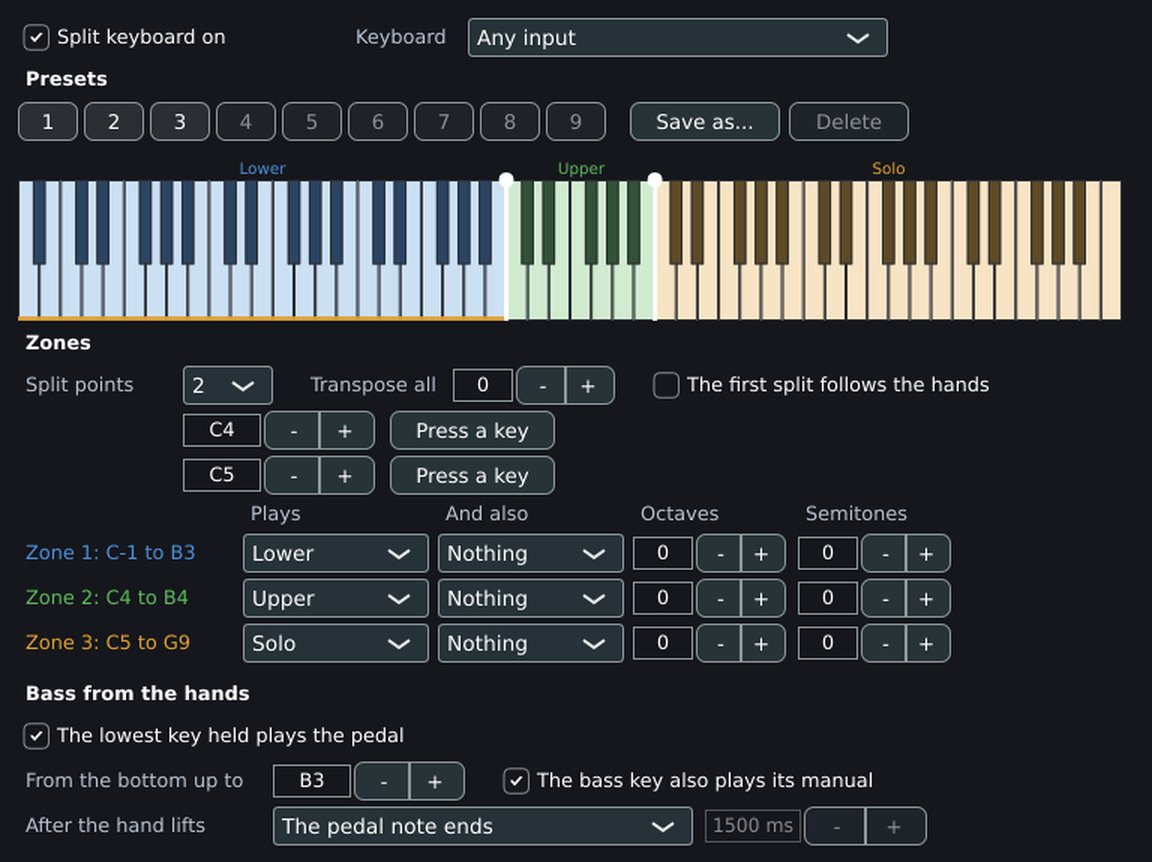Decrease Zone 3 semitones
The width and height of the screenshot is (1152, 862).
[885, 644]
